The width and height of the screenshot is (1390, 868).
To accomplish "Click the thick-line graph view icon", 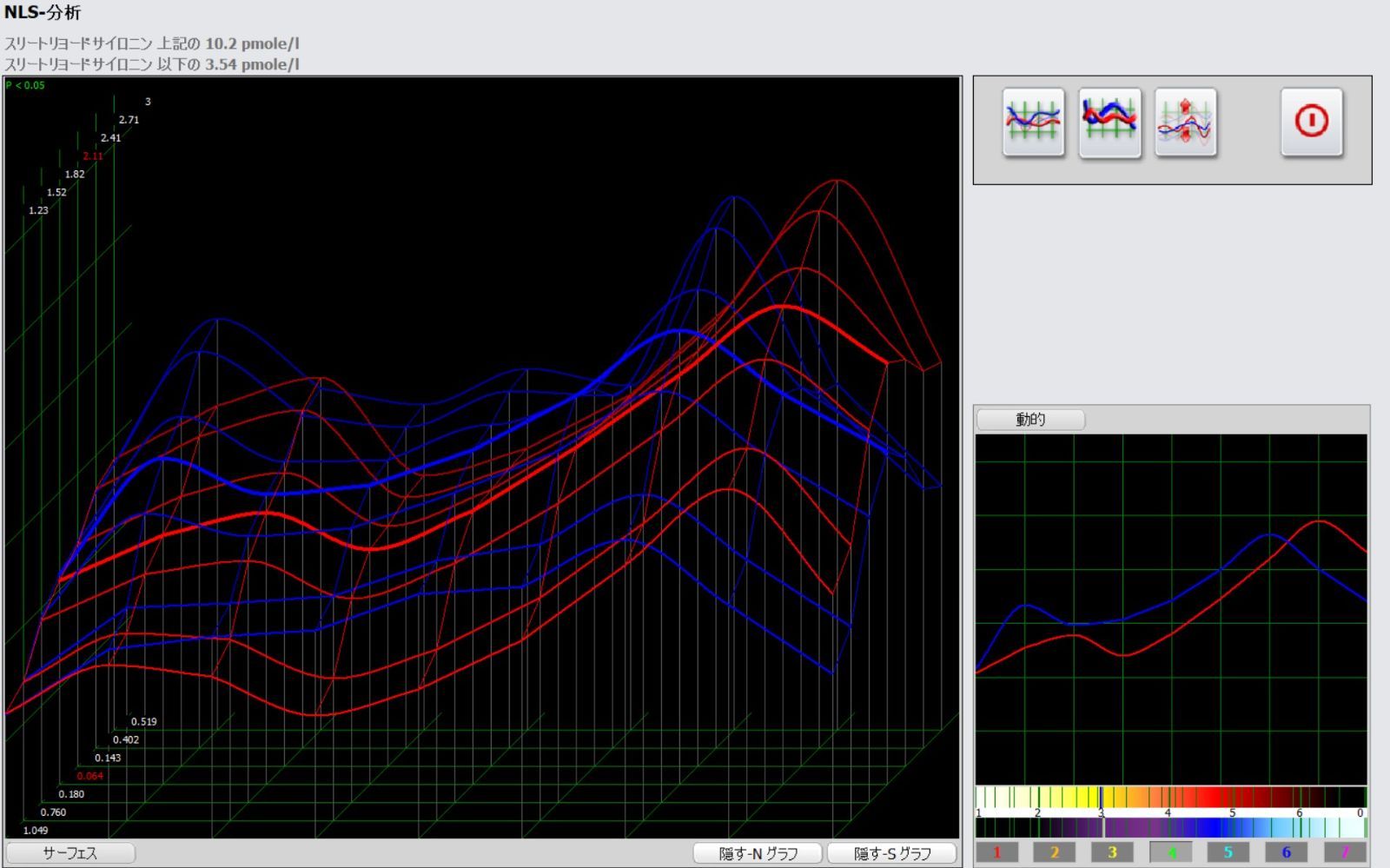I will (1109, 123).
